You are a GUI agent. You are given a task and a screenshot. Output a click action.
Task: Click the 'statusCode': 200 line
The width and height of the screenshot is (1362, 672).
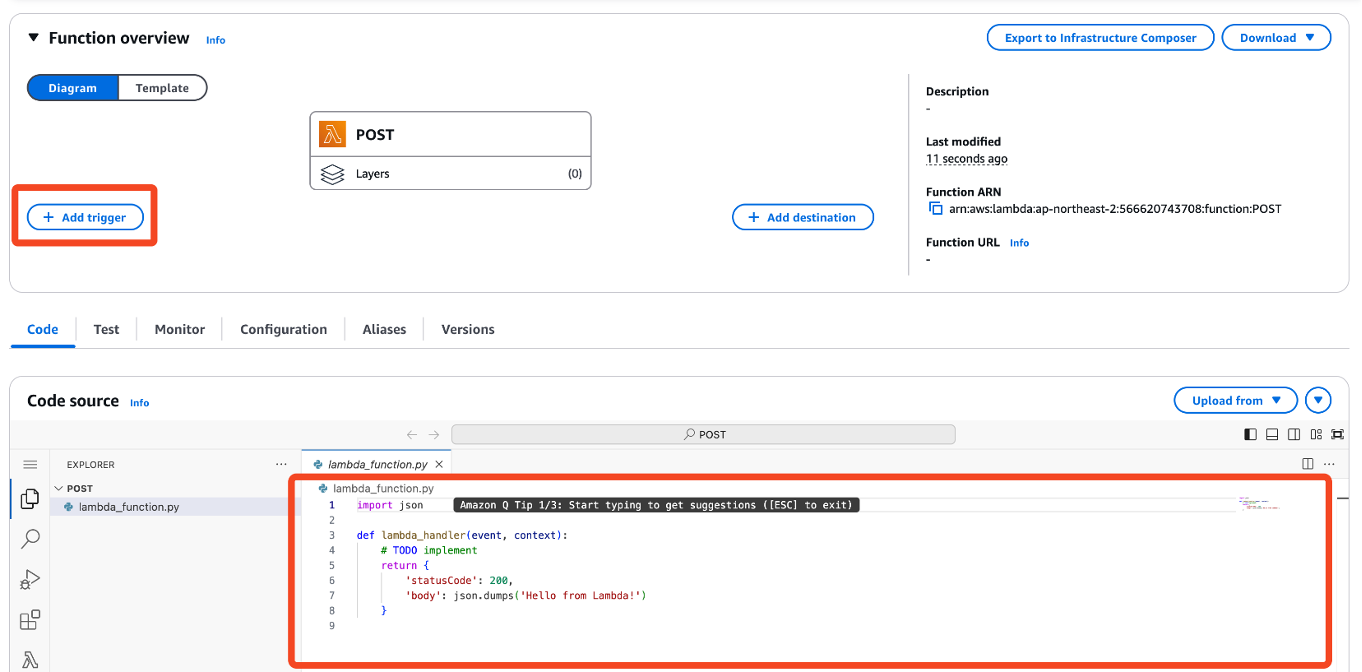[x=459, y=580]
